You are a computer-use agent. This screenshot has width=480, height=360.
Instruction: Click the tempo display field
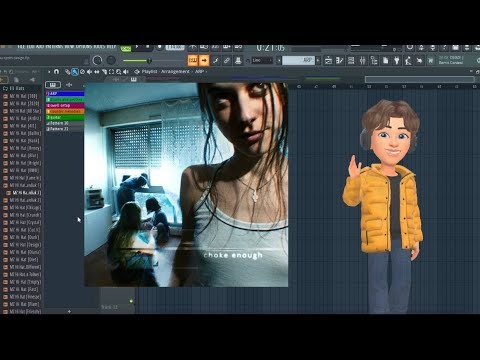point(175,47)
